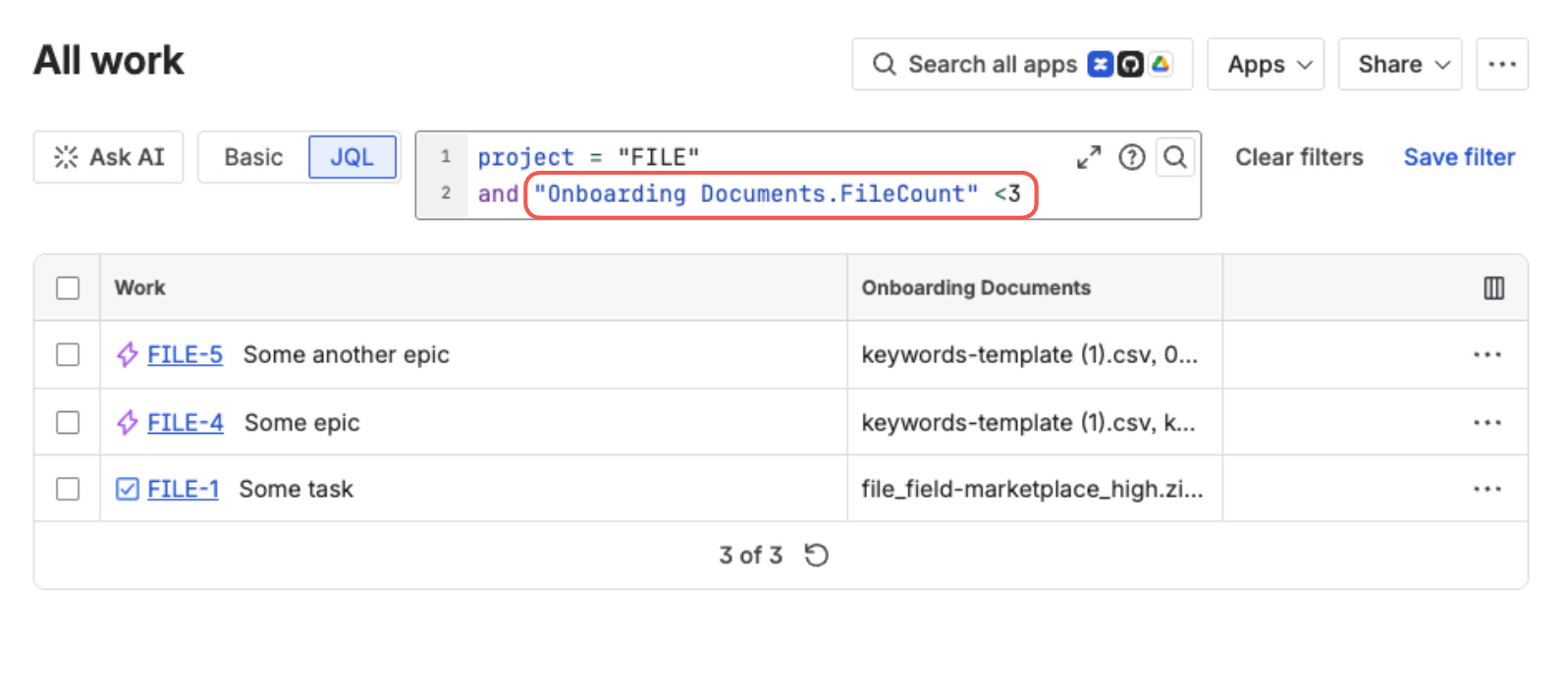Open the row actions ellipsis for FILE-1
Image resolution: width=1568 pixels, height=686 pixels.
pyautogui.click(x=1487, y=489)
